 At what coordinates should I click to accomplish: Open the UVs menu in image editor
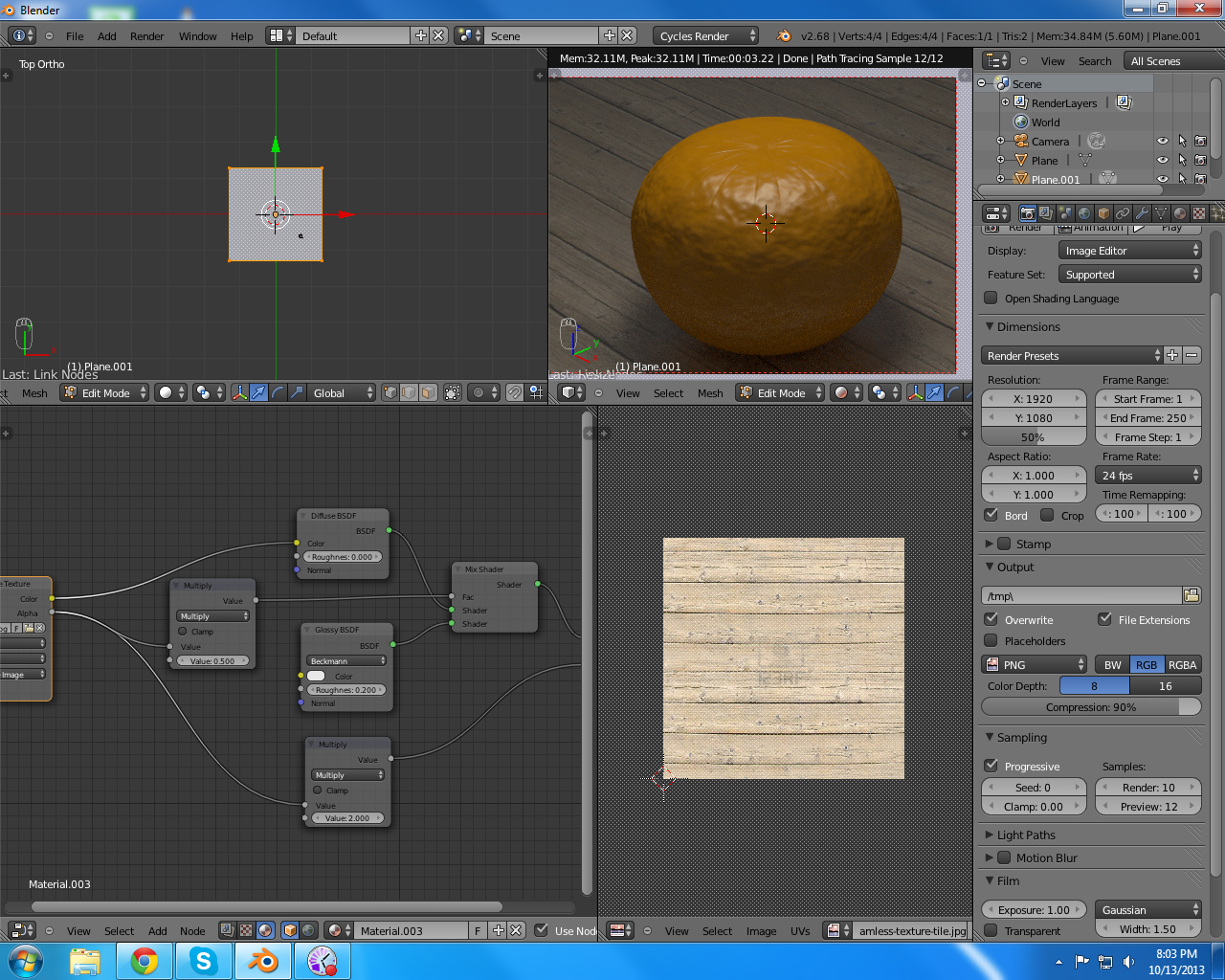pos(800,931)
